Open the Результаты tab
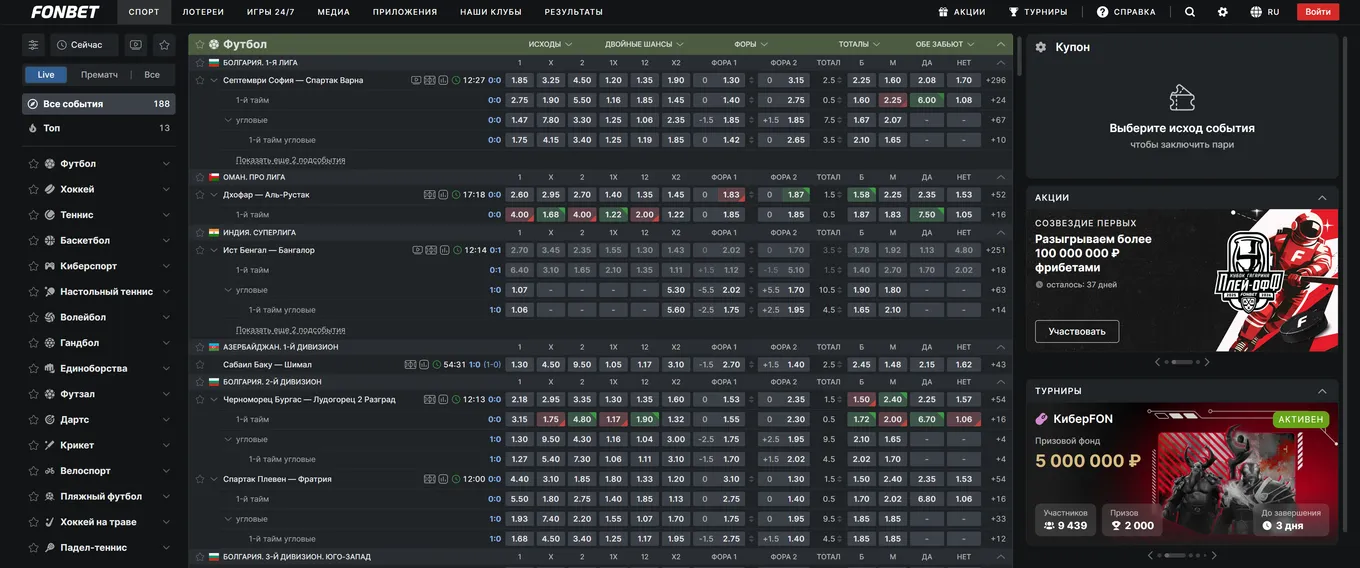1360x568 pixels. [573, 12]
